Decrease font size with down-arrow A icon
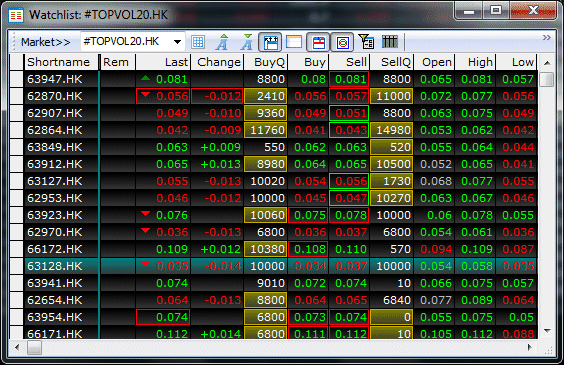Image resolution: width=564 pixels, height=365 pixels. tap(247, 42)
